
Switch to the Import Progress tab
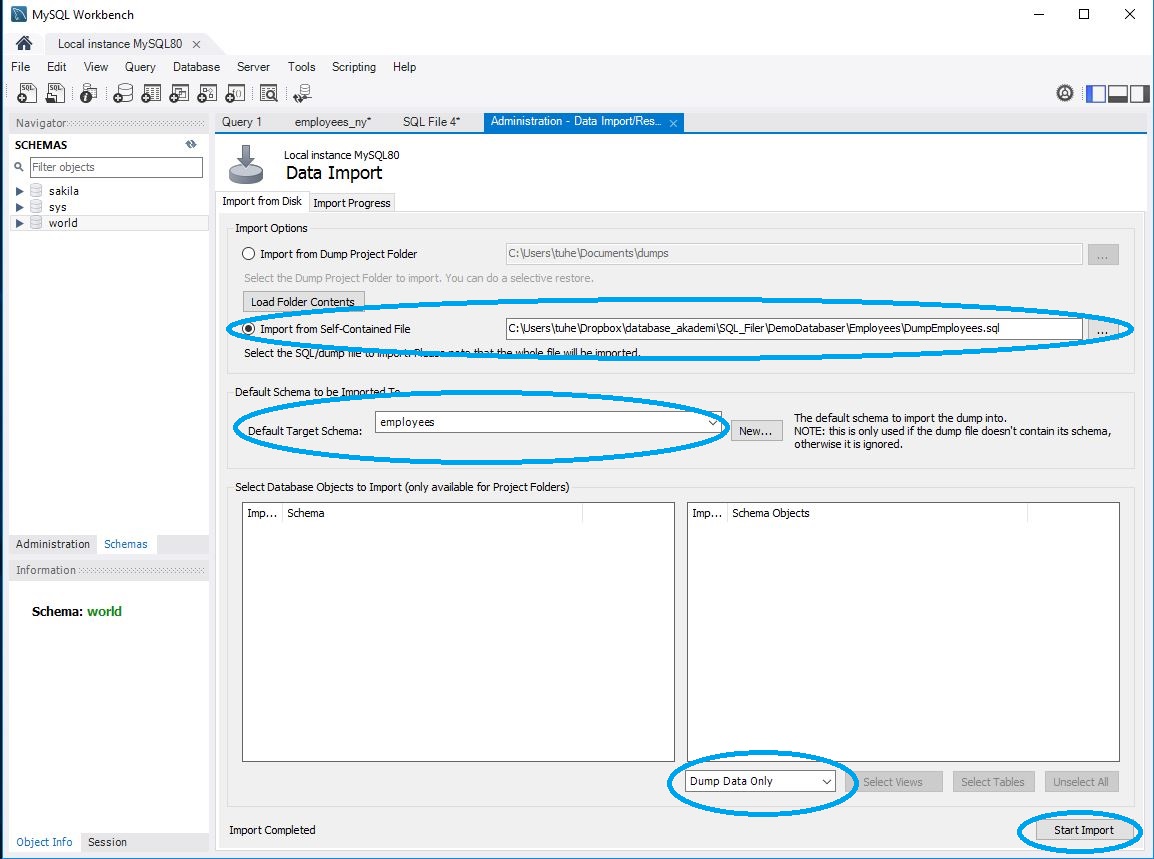point(352,203)
